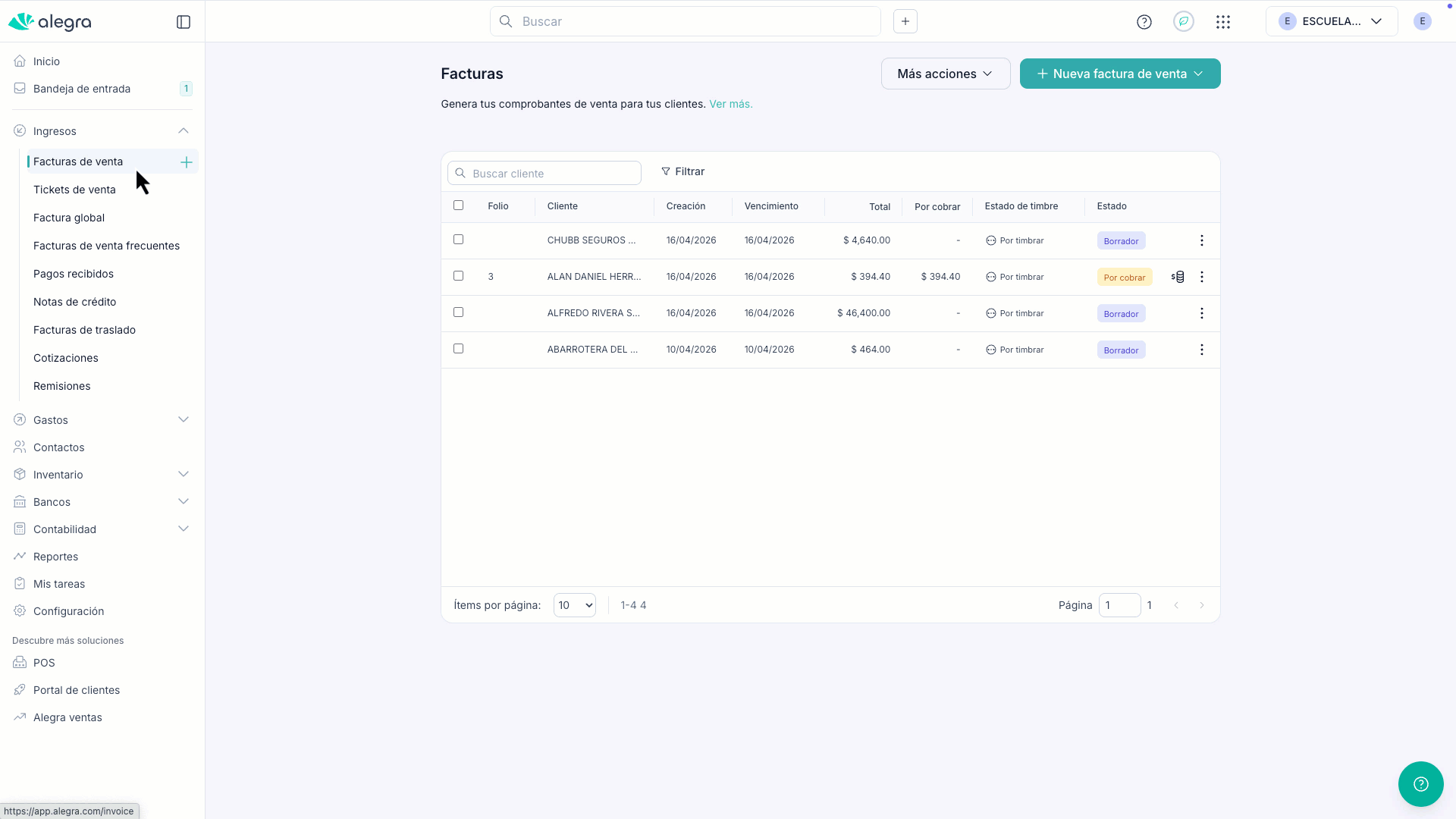
Task: Check the ALFREDO RIVERA invoice row checkbox
Action: 458,312
